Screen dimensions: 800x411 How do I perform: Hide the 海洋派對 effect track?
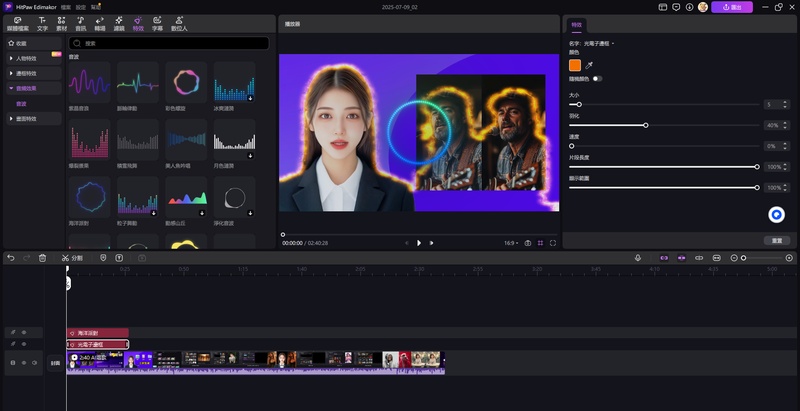click(23, 332)
